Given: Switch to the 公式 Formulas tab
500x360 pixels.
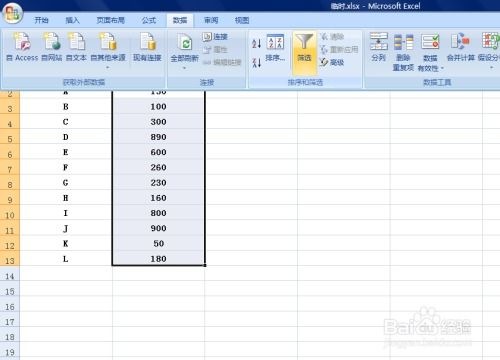Looking at the screenshot, I should 149,20.
